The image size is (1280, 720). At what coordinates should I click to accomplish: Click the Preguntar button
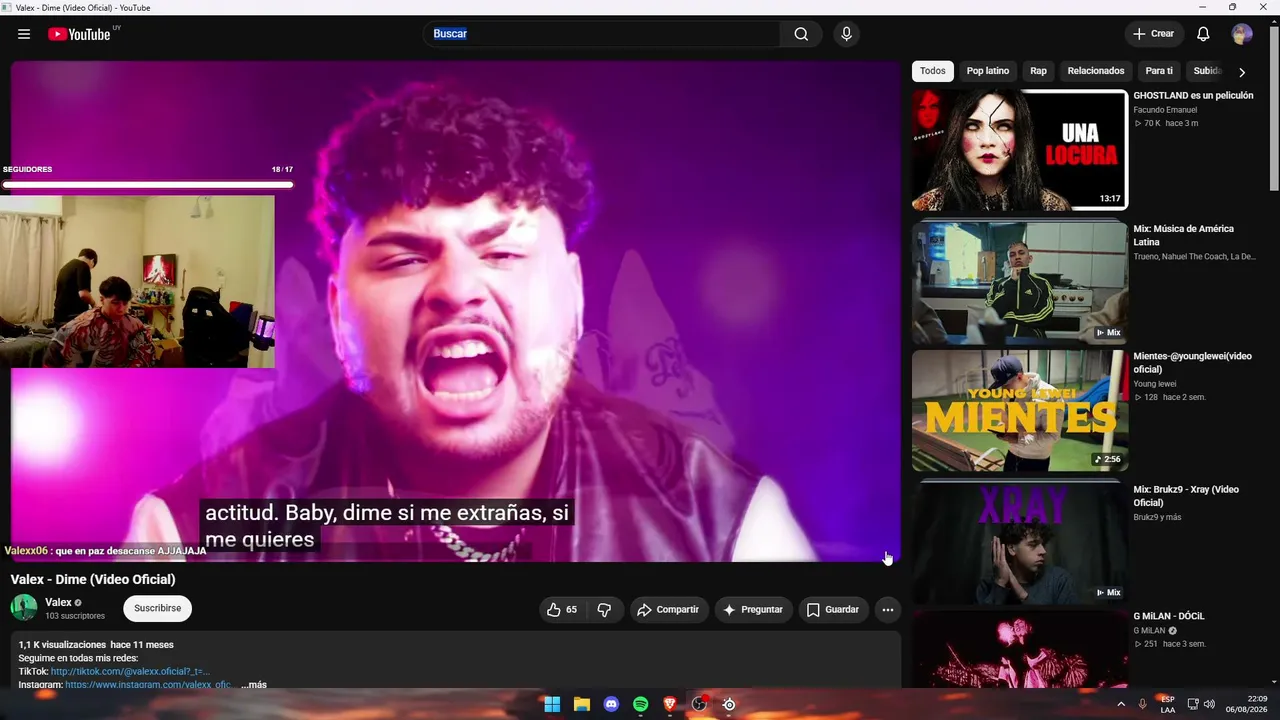[x=753, y=609]
